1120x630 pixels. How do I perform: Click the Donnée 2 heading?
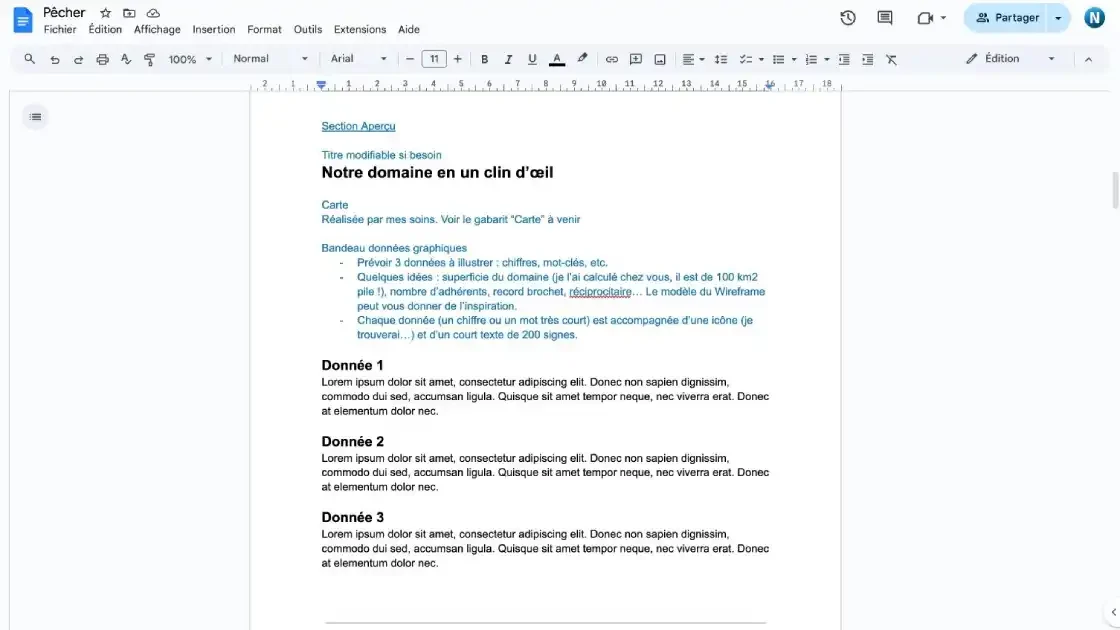(352, 441)
